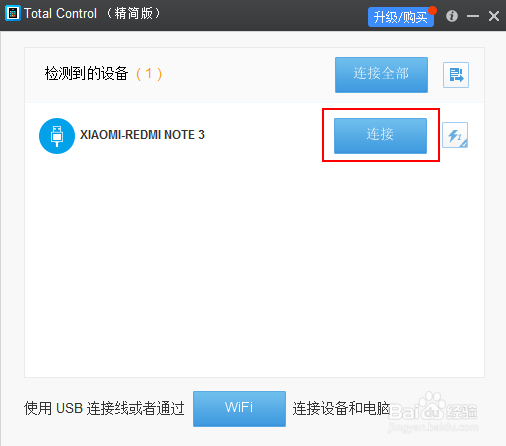Click the red notification dot on 升级/购买
506x446 pixels.
point(432,11)
